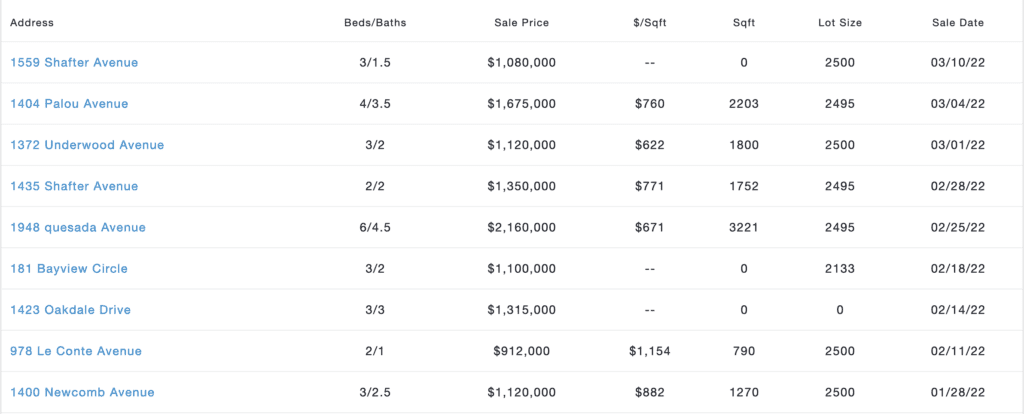Click the $/Sqft column header

coord(650,23)
